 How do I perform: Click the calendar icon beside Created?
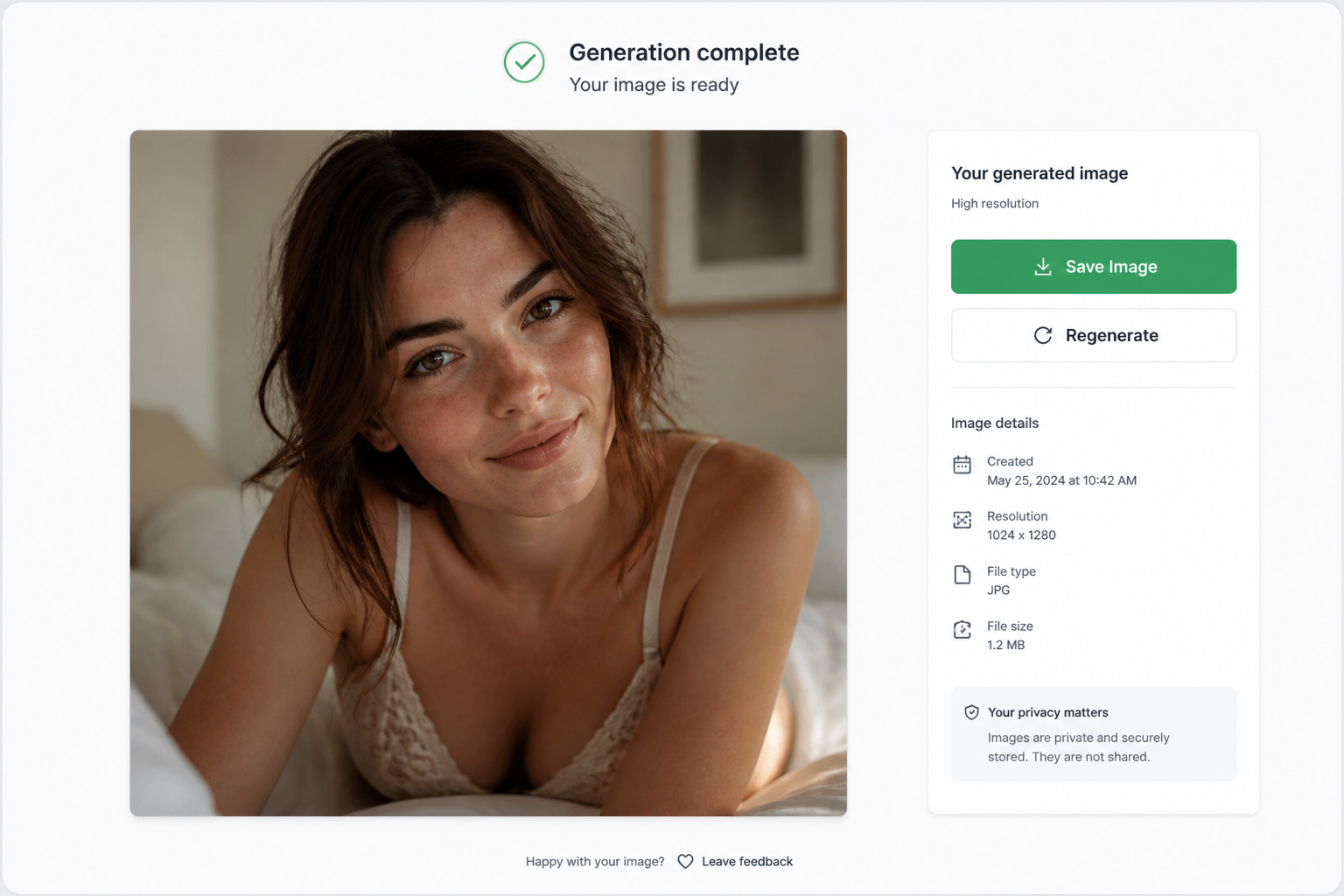tap(962, 465)
